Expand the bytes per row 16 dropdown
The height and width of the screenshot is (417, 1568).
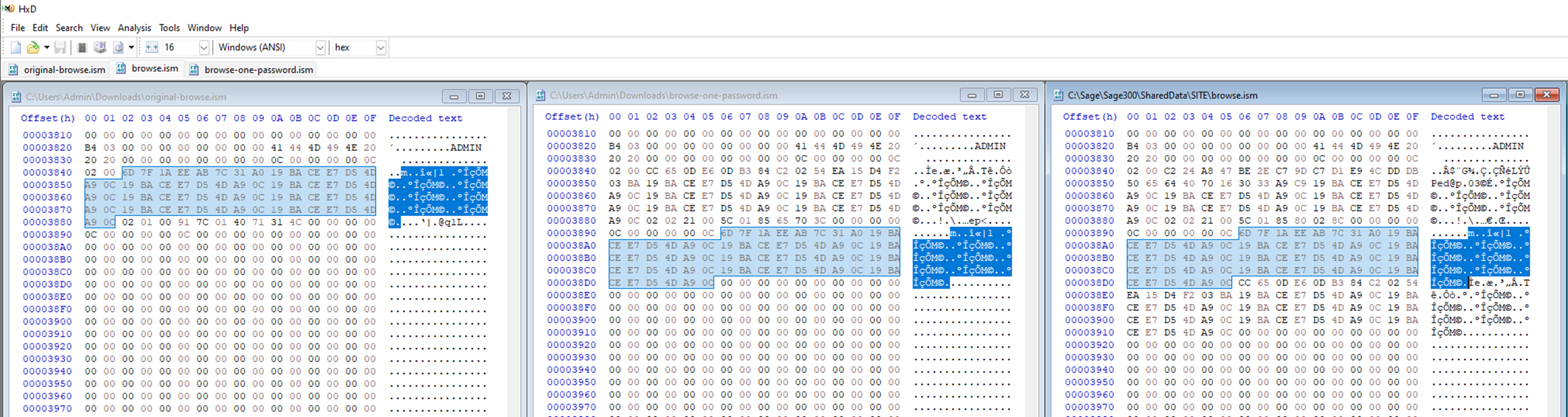tap(204, 47)
